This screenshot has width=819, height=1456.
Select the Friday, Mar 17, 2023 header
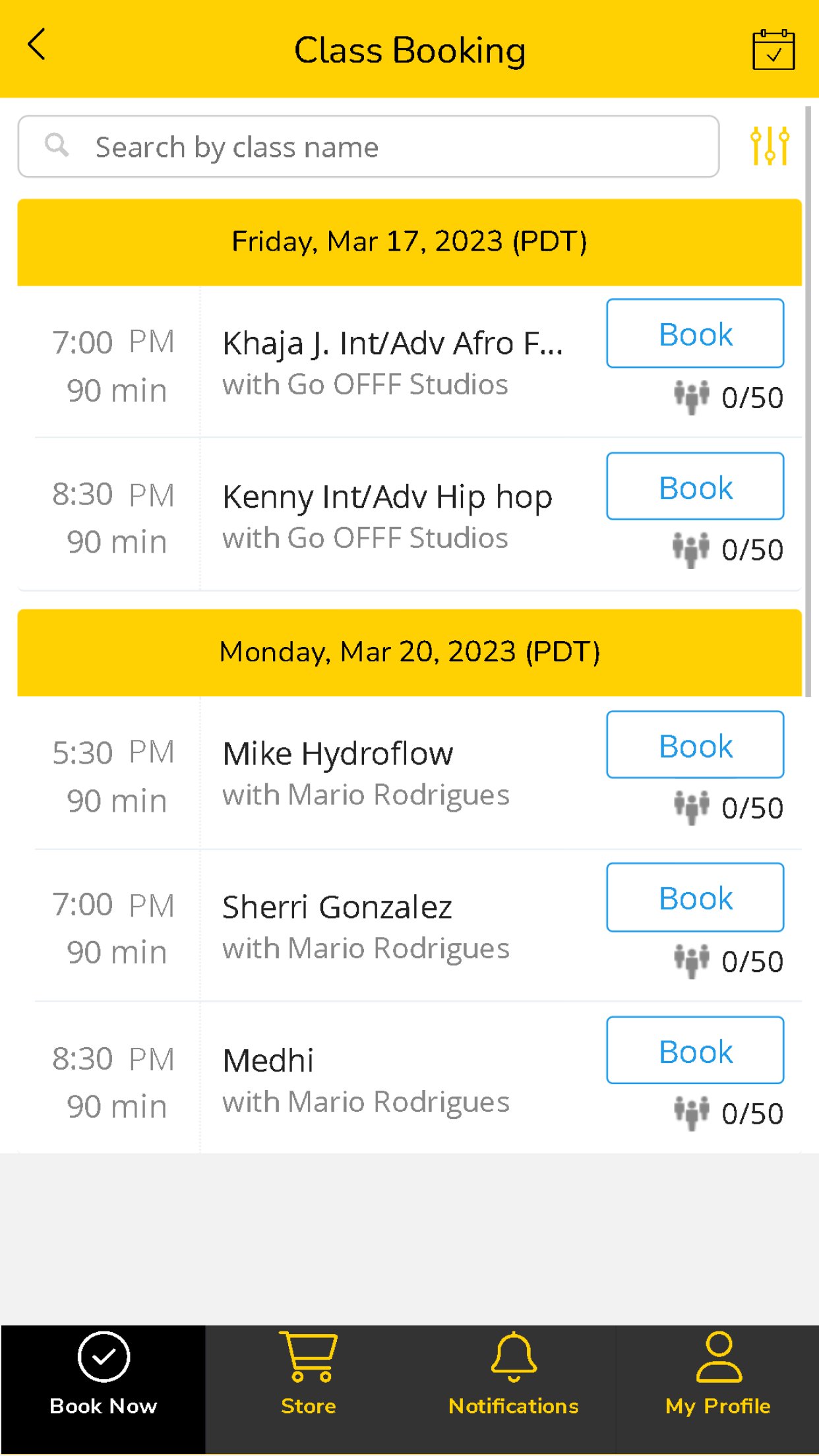(409, 242)
